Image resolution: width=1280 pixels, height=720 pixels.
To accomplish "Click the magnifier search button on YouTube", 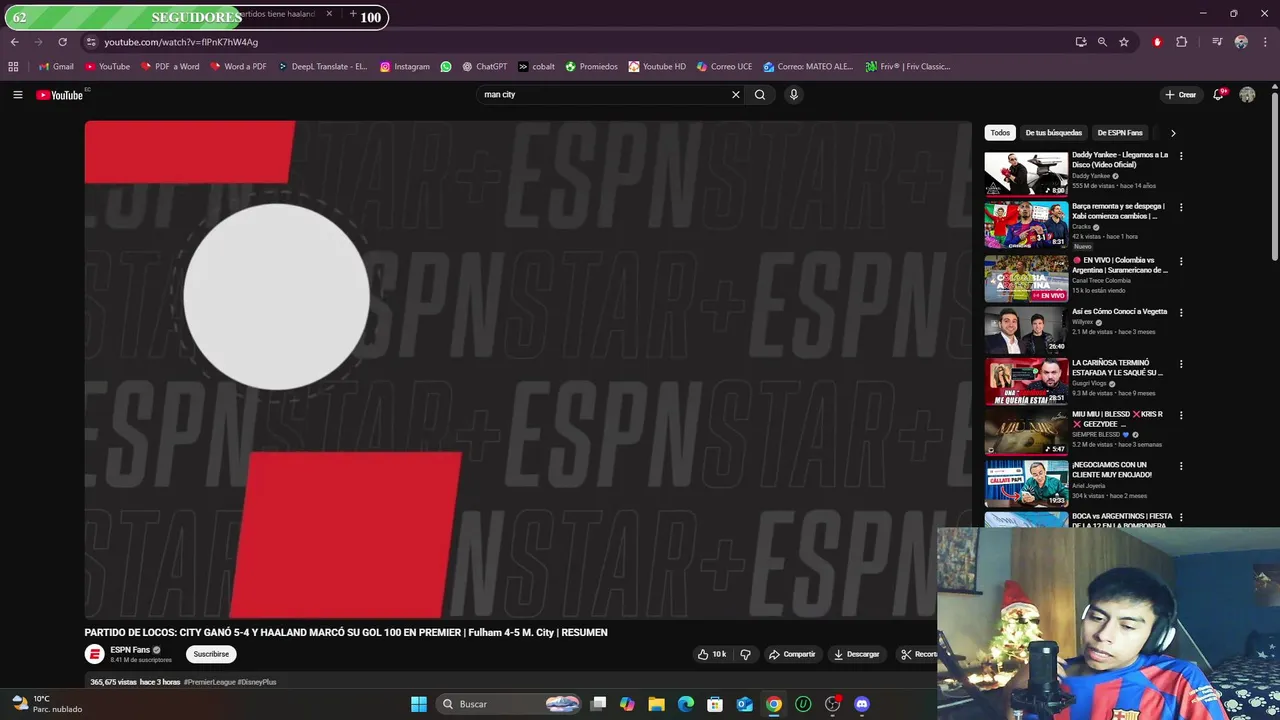I will (760, 95).
